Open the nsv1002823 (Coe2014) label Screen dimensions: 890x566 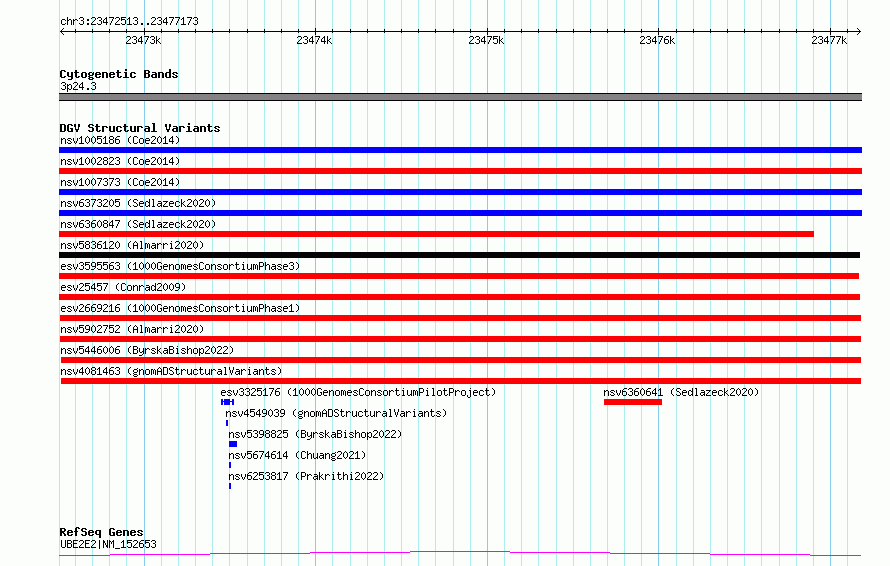[120, 161]
